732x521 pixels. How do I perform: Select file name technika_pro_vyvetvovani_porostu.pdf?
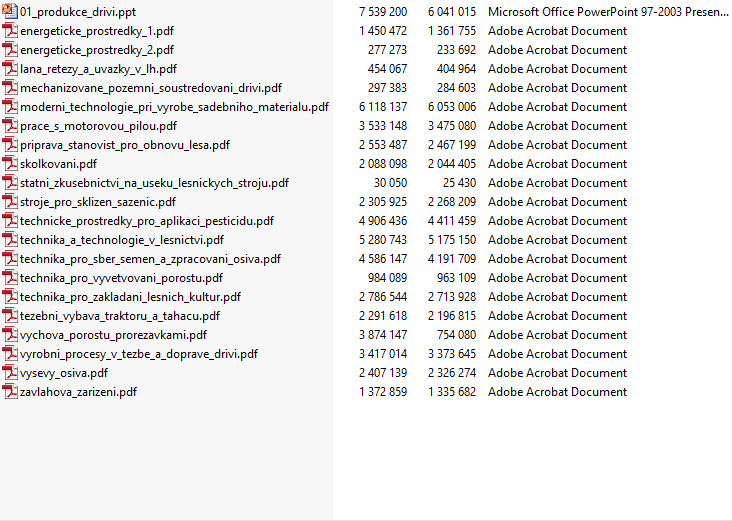click(x=121, y=278)
